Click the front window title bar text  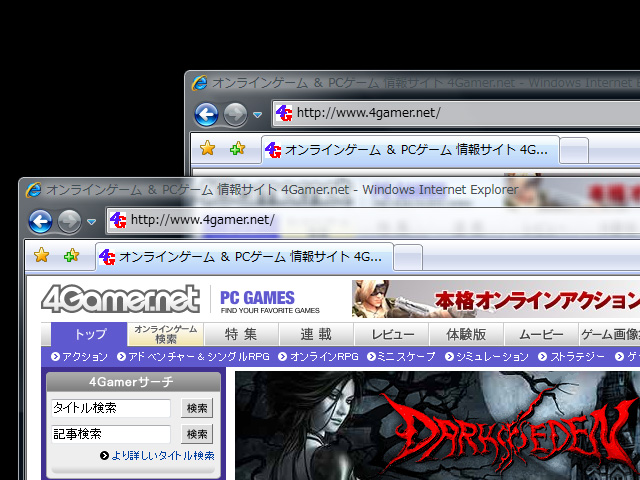(282, 190)
